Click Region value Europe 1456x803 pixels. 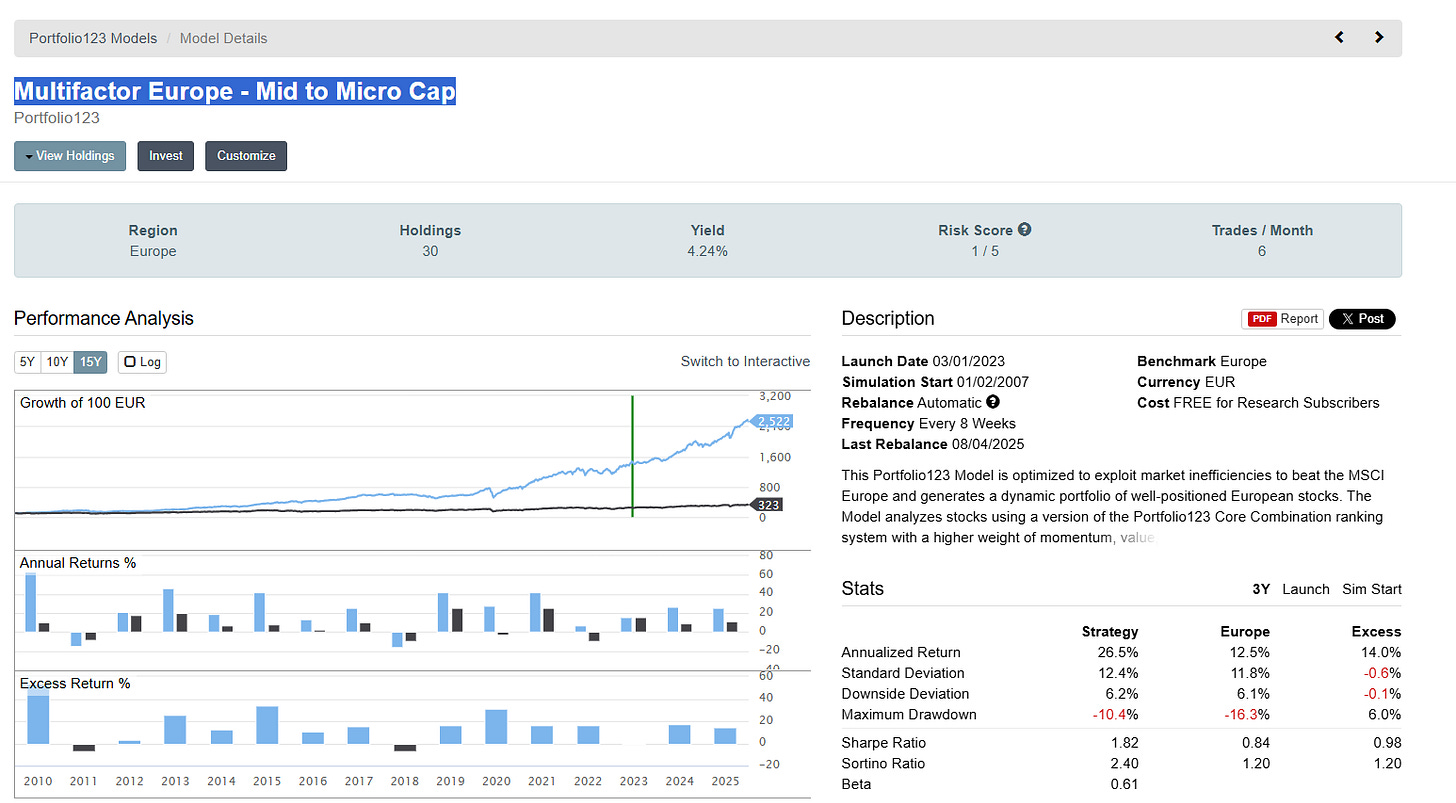point(153,251)
